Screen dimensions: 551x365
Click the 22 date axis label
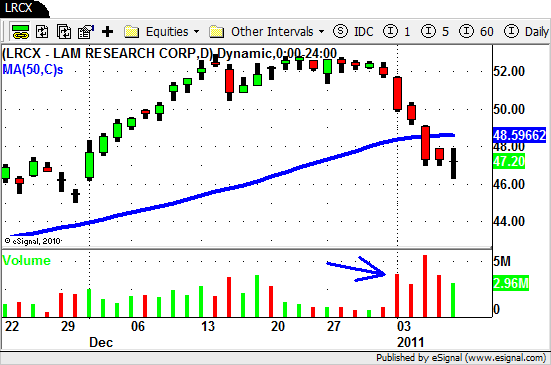pyautogui.click(x=12, y=326)
